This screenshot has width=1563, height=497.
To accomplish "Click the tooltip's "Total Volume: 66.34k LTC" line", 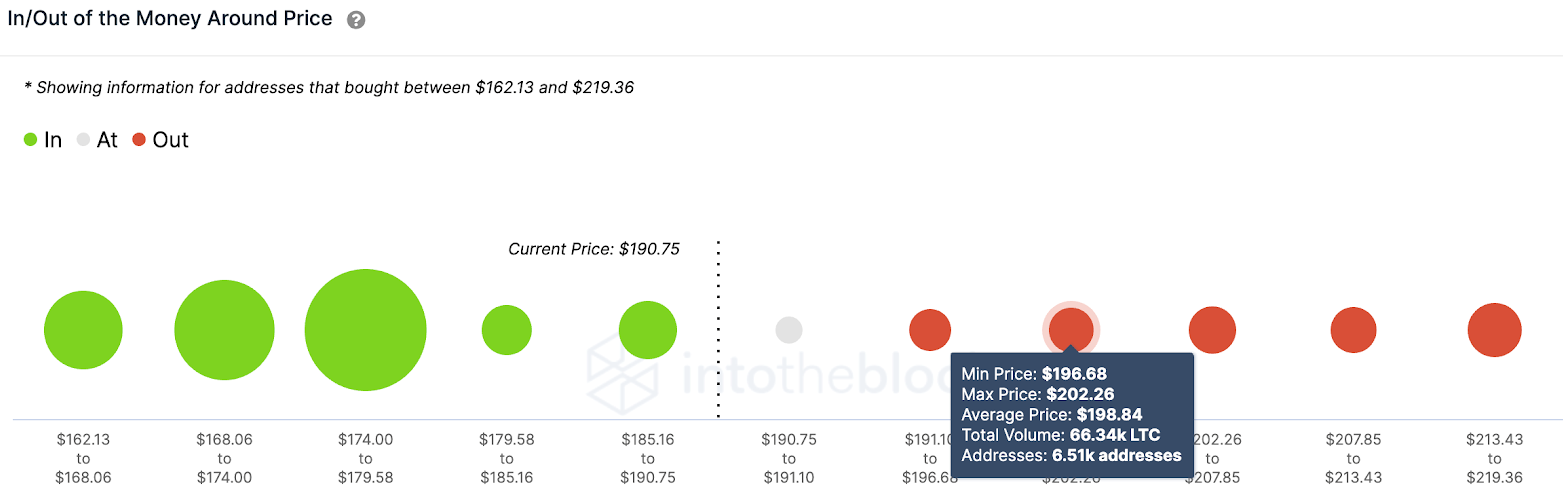I will (1060, 435).
